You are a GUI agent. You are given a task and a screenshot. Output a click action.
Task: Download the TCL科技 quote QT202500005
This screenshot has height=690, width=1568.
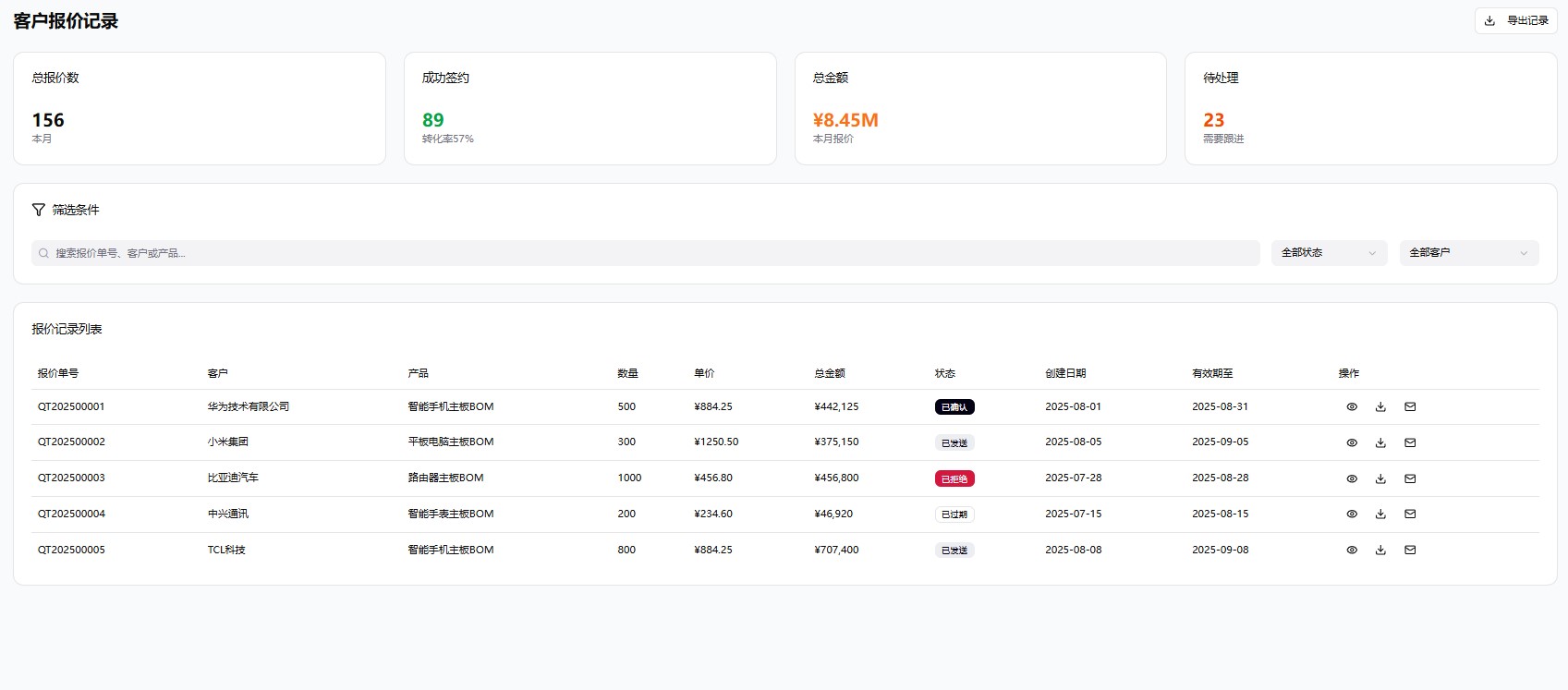point(1380,550)
